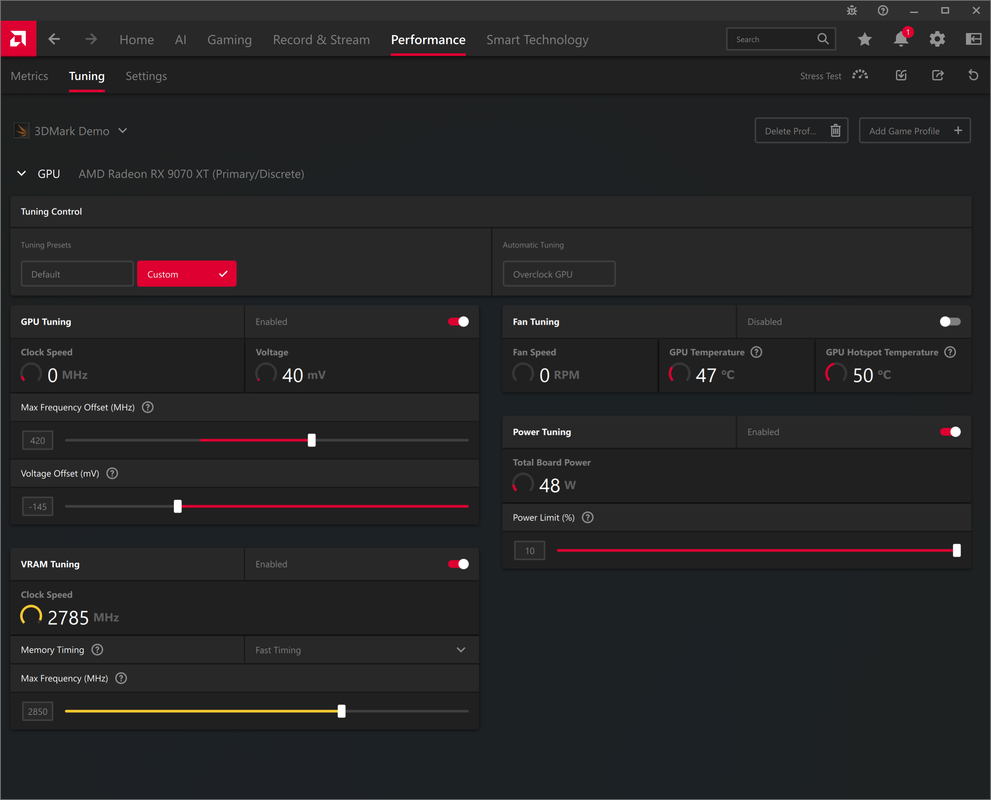The image size is (991, 800).
Task: Open the notifications bell
Action: click(x=901, y=39)
